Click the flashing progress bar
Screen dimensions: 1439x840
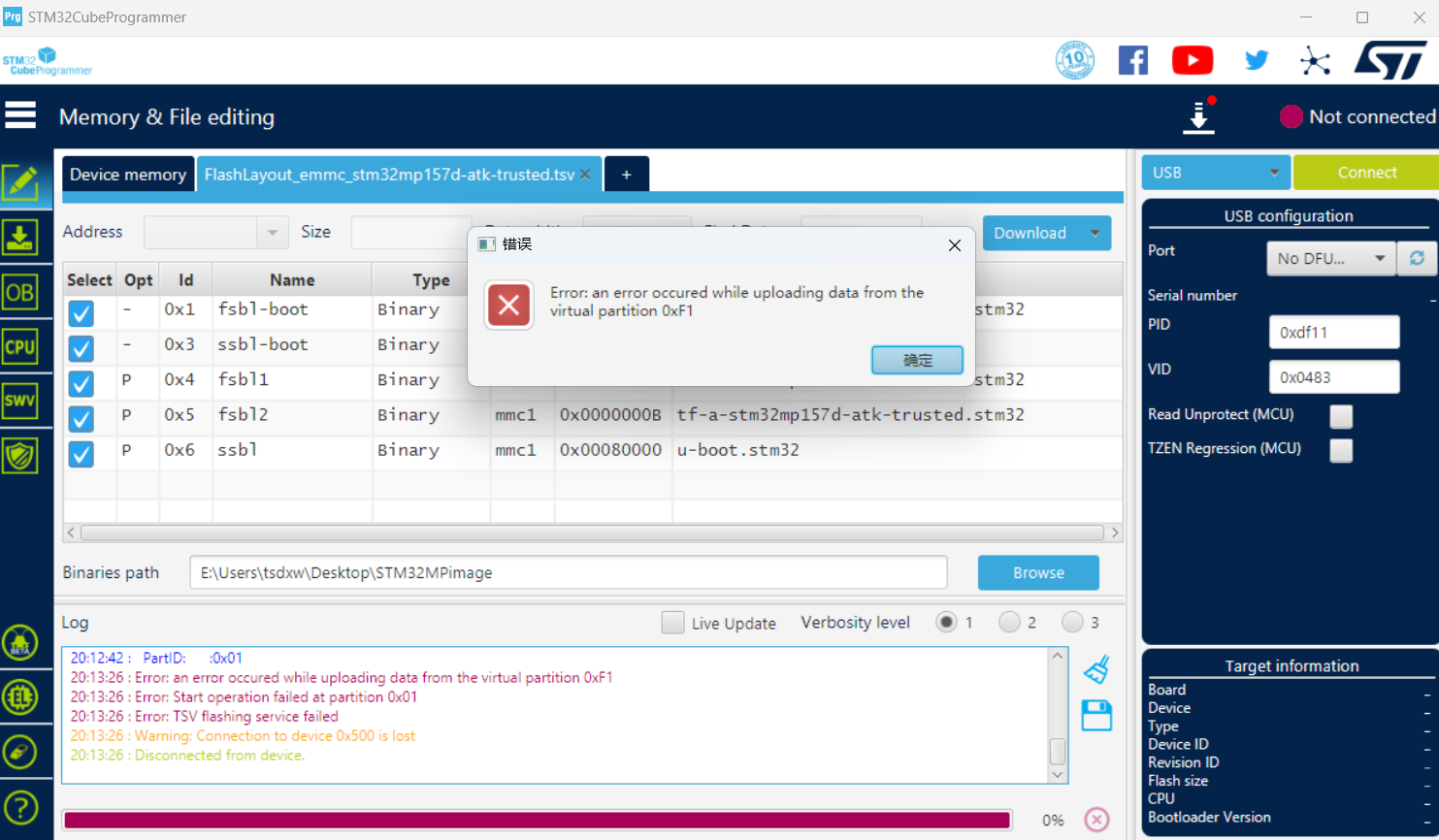(538, 821)
